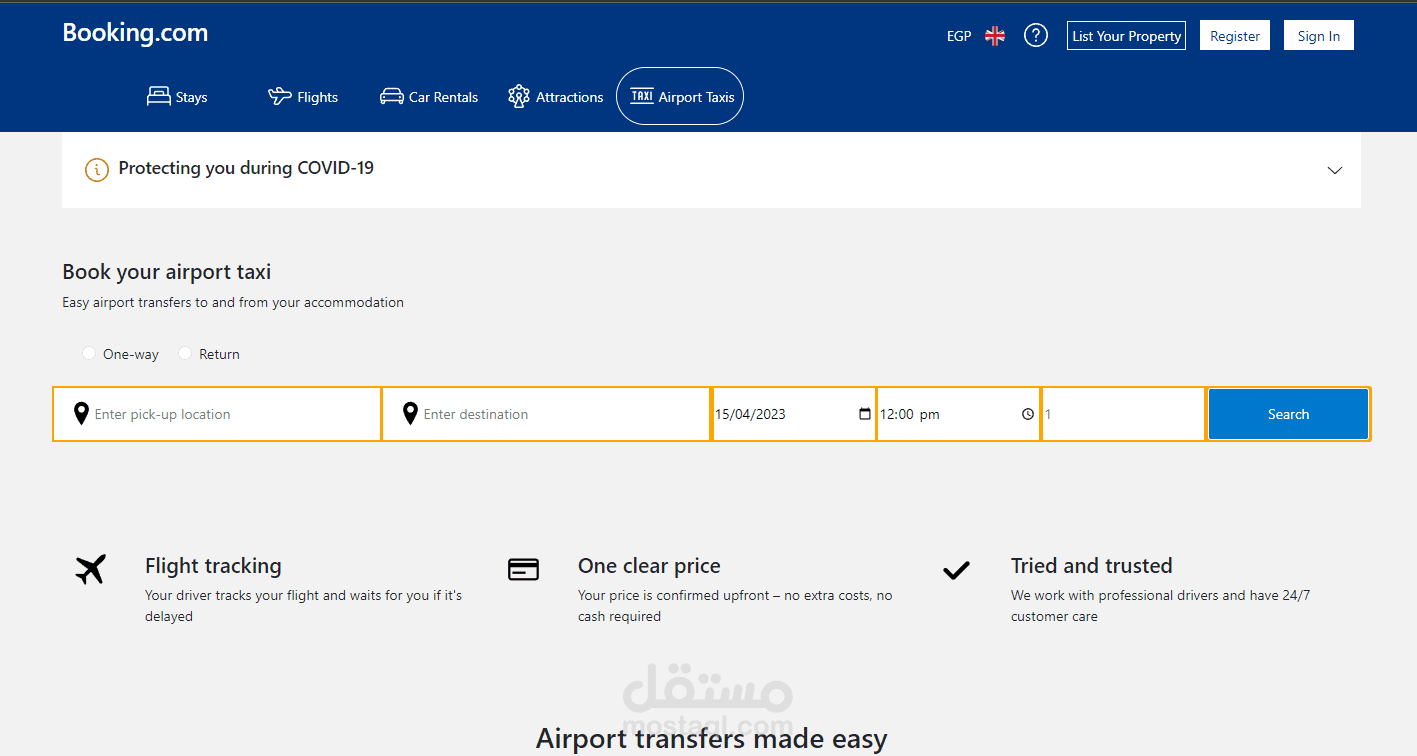Choose the Return trip option

point(184,353)
